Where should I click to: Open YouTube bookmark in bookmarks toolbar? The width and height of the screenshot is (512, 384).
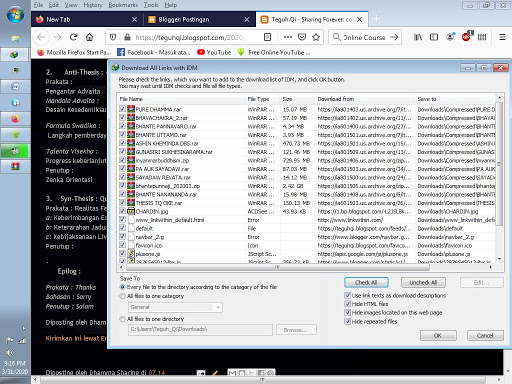(214, 52)
